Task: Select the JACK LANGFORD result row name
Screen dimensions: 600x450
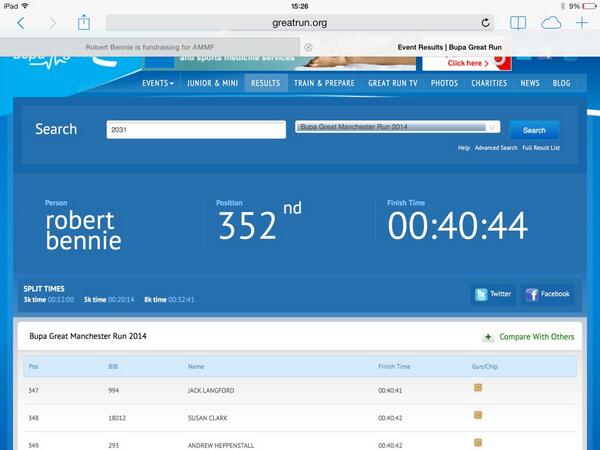Action: 211,391
